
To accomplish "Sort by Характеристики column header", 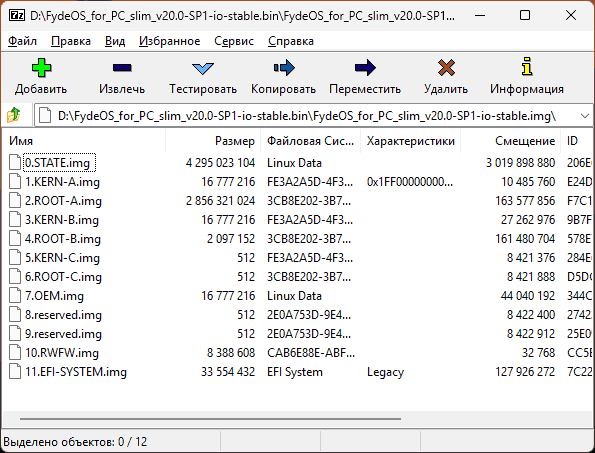I will [x=411, y=141].
